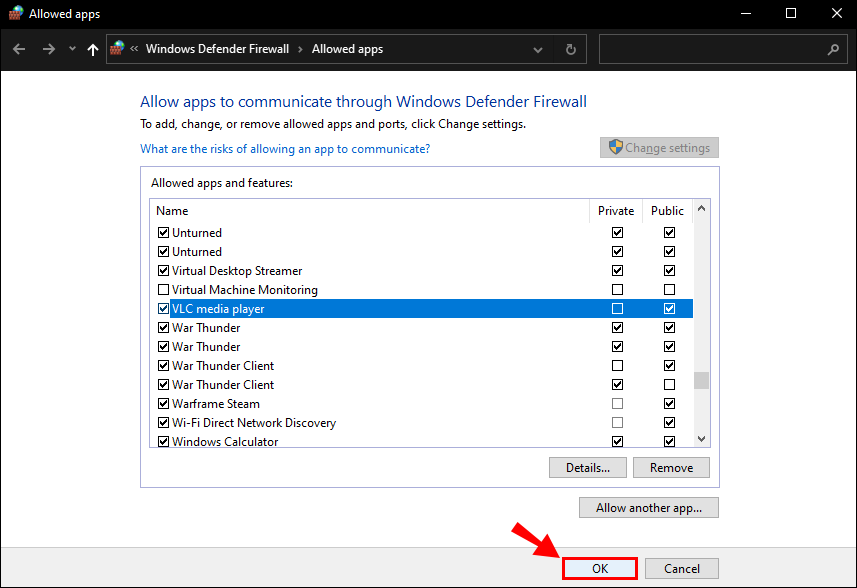The width and height of the screenshot is (857, 588).
Task: Click the Allow another app button
Action: 648,508
